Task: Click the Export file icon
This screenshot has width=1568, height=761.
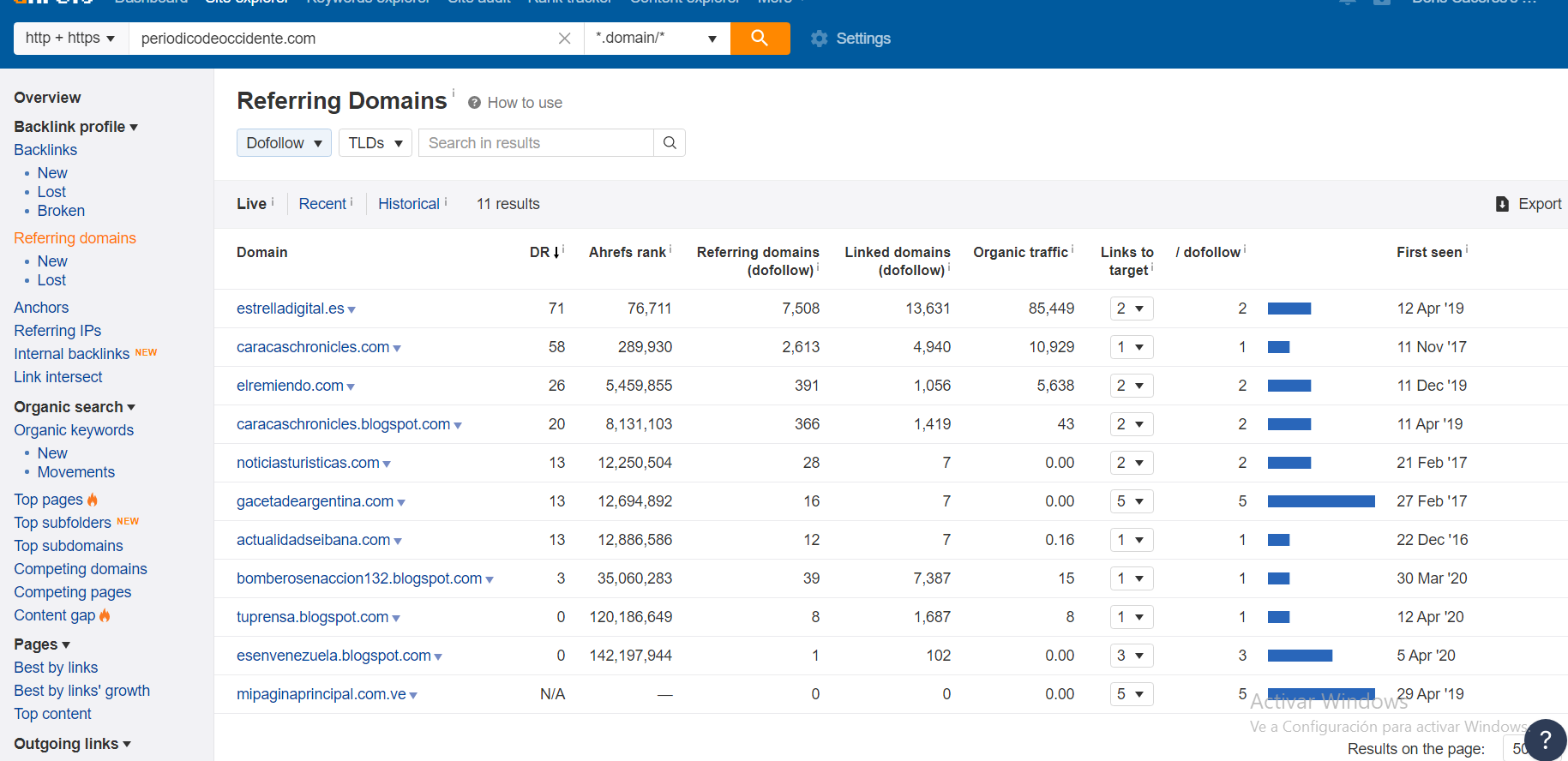Action: (1502, 204)
